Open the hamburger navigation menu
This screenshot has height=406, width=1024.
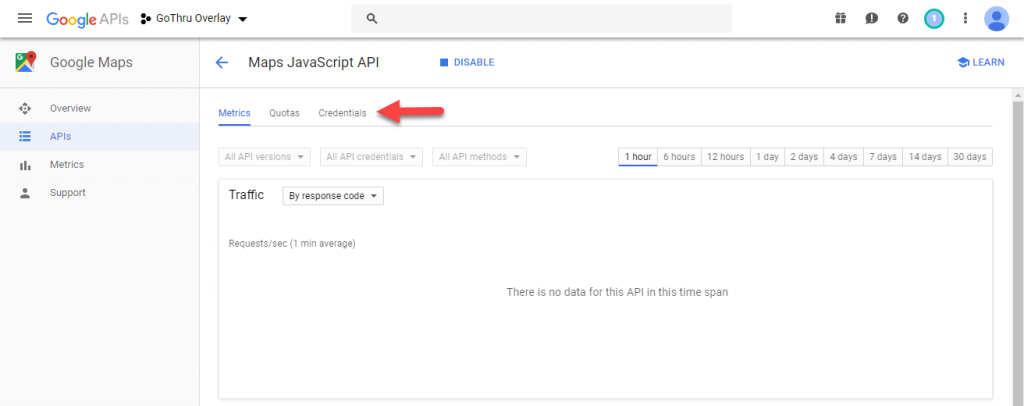click(25, 18)
